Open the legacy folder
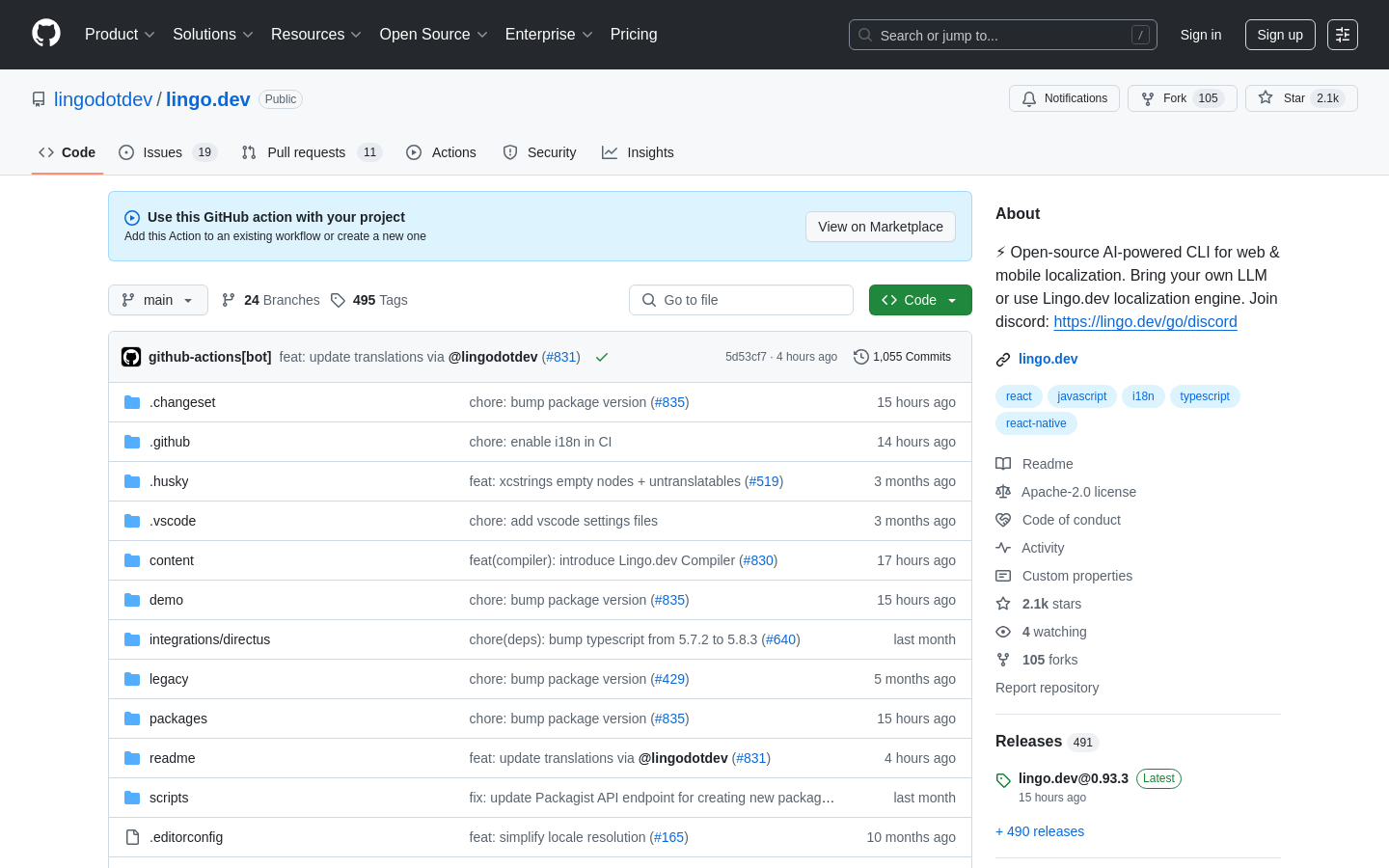The image size is (1389, 868). tap(169, 679)
